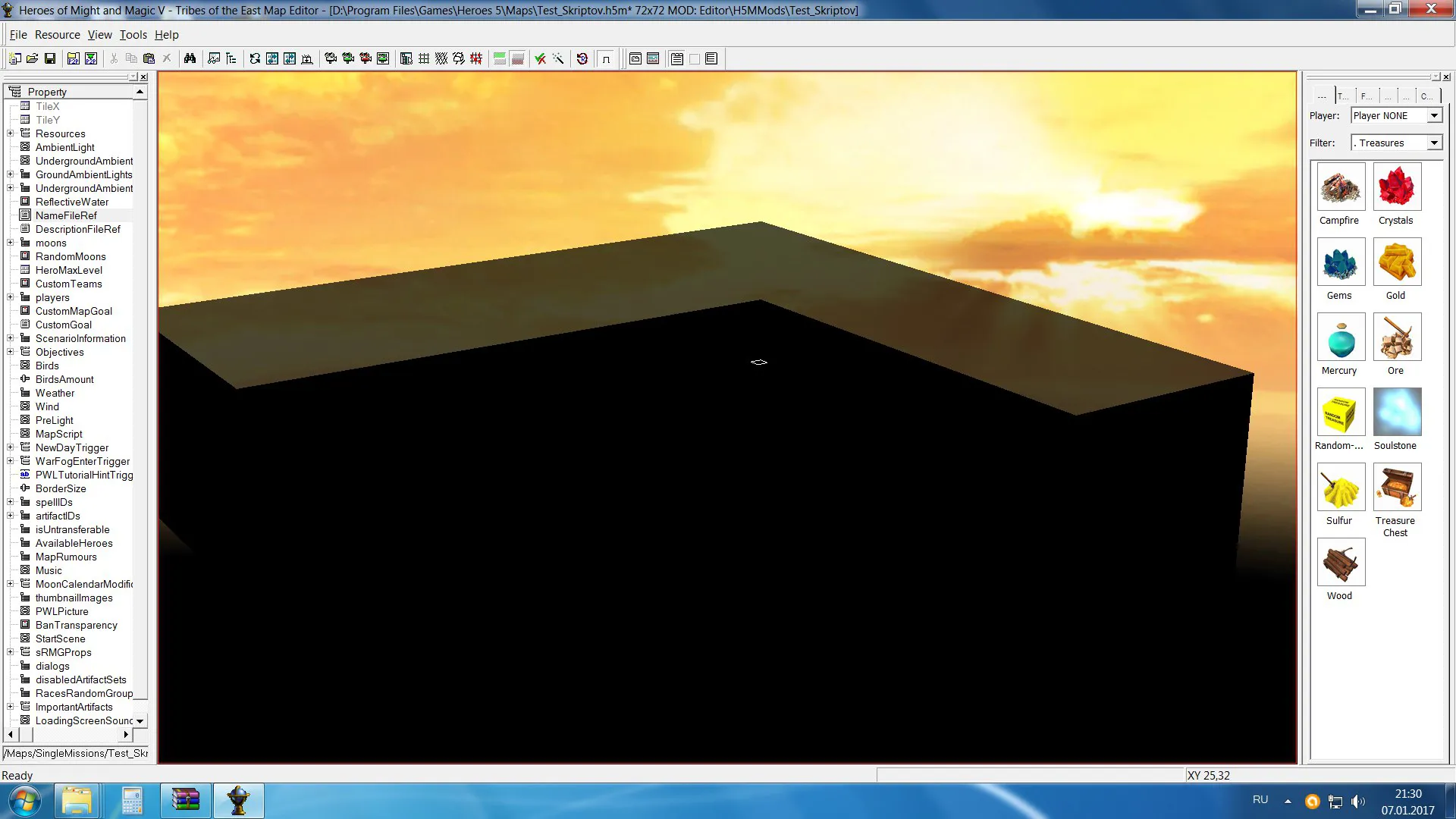Click the plain grid toolbar icon
Screen dimensions: 1456x819
point(424,58)
